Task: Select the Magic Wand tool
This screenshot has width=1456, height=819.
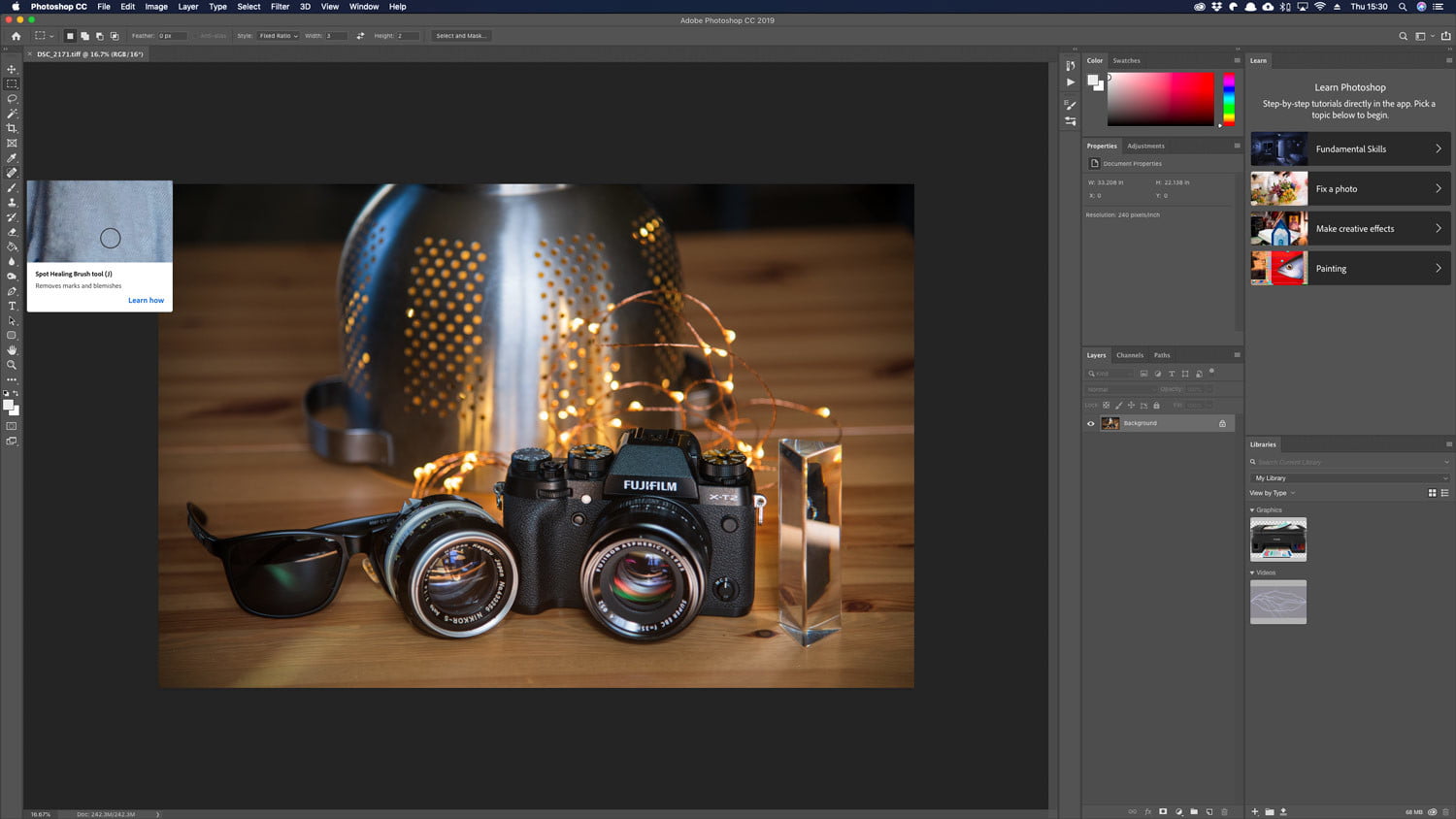Action: click(x=12, y=114)
